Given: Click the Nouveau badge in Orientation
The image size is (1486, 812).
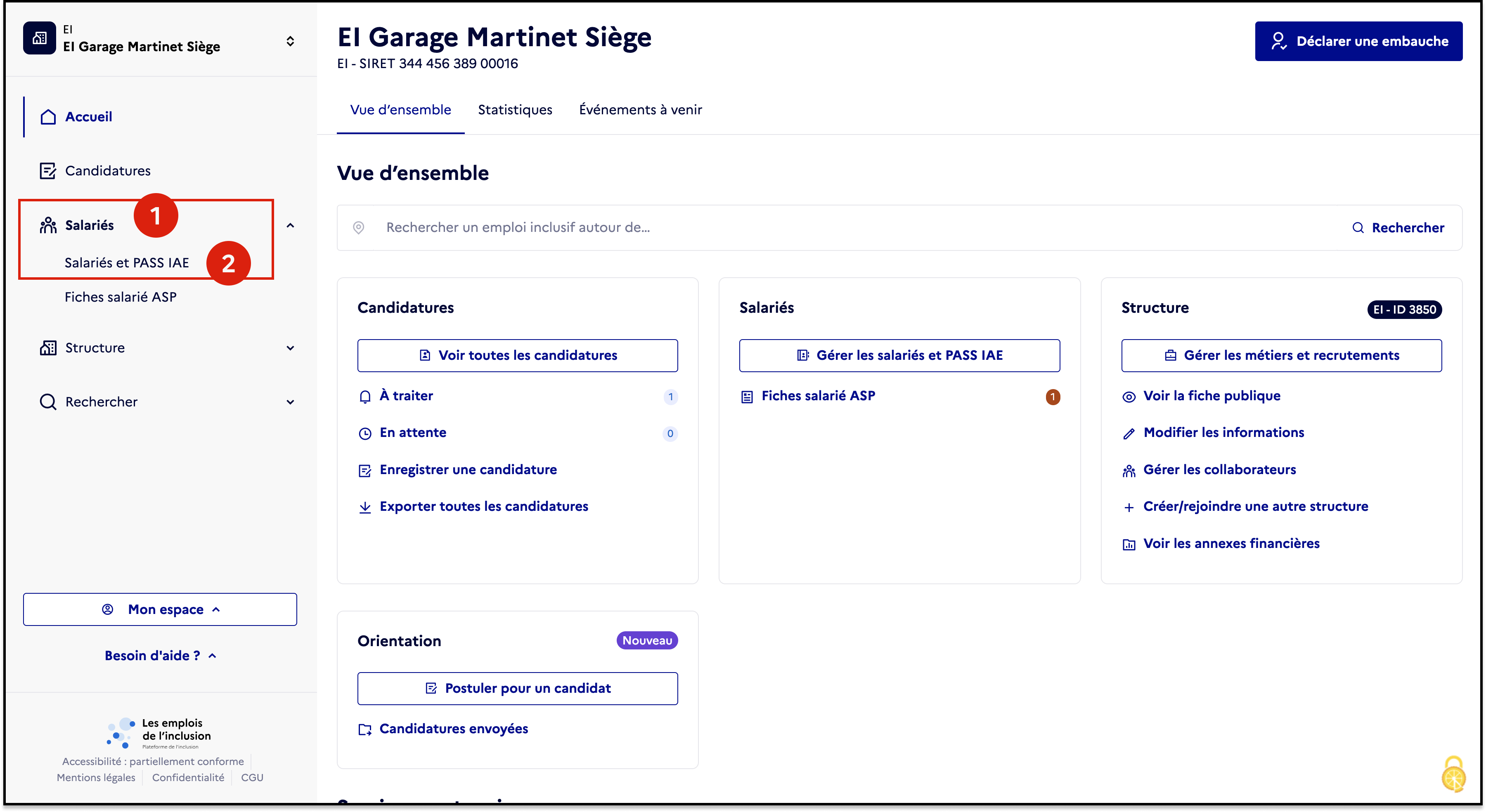Looking at the screenshot, I should 647,640.
